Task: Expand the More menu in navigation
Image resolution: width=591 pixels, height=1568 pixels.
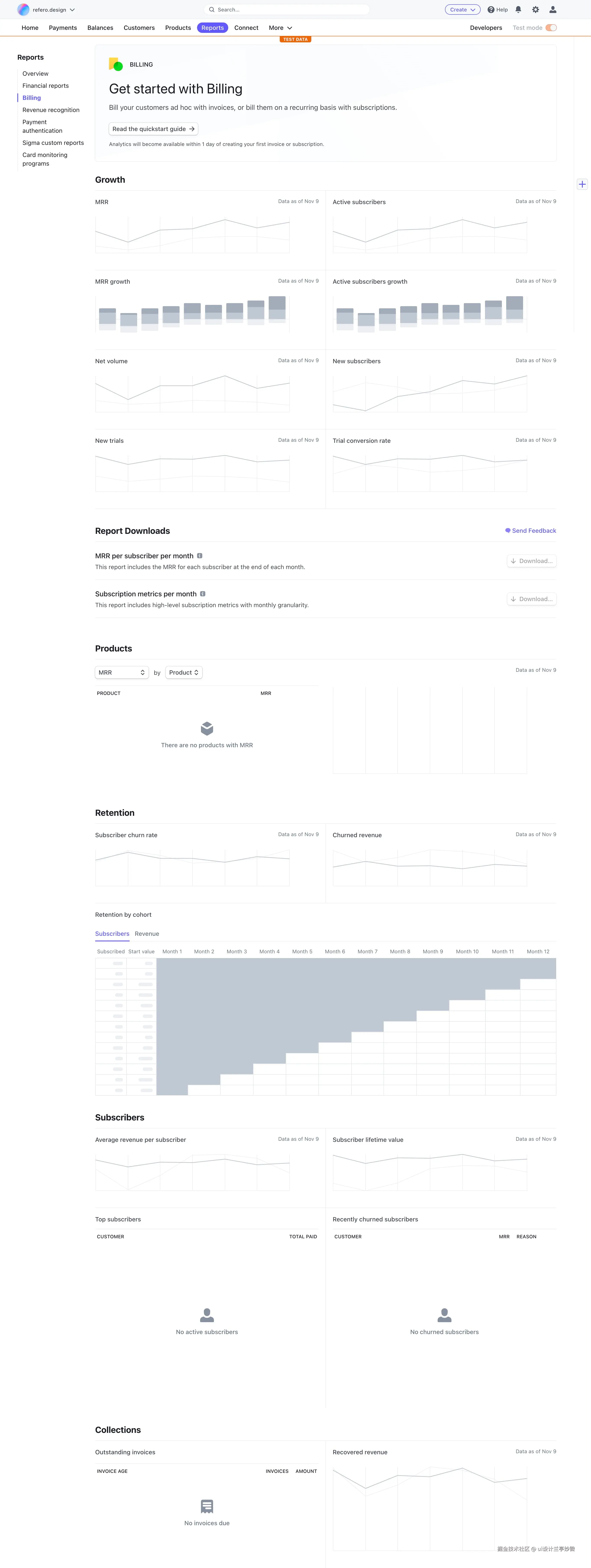Action: 280,28
